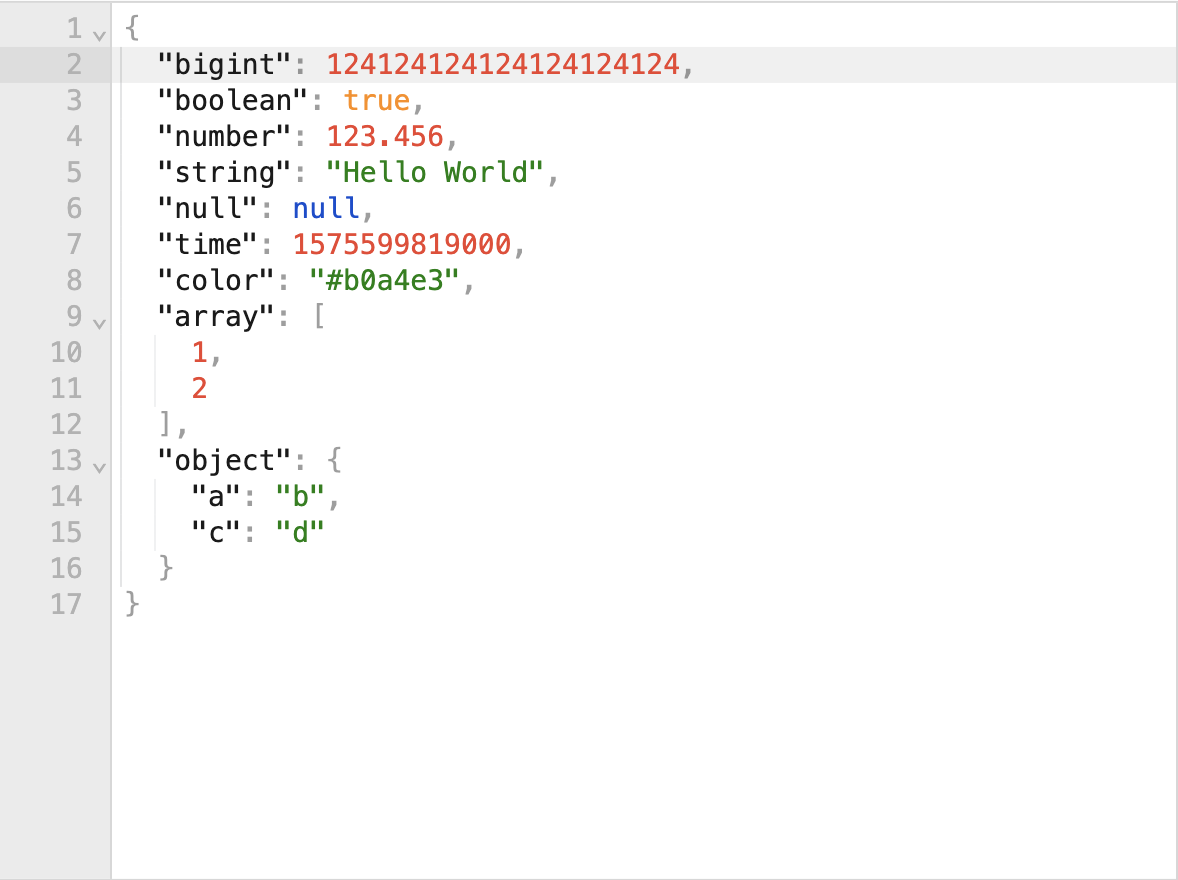Collapse the root object fold arrow on line 1
Image resolution: width=1178 pixels, height=880 pixels.
click(99, 35)
